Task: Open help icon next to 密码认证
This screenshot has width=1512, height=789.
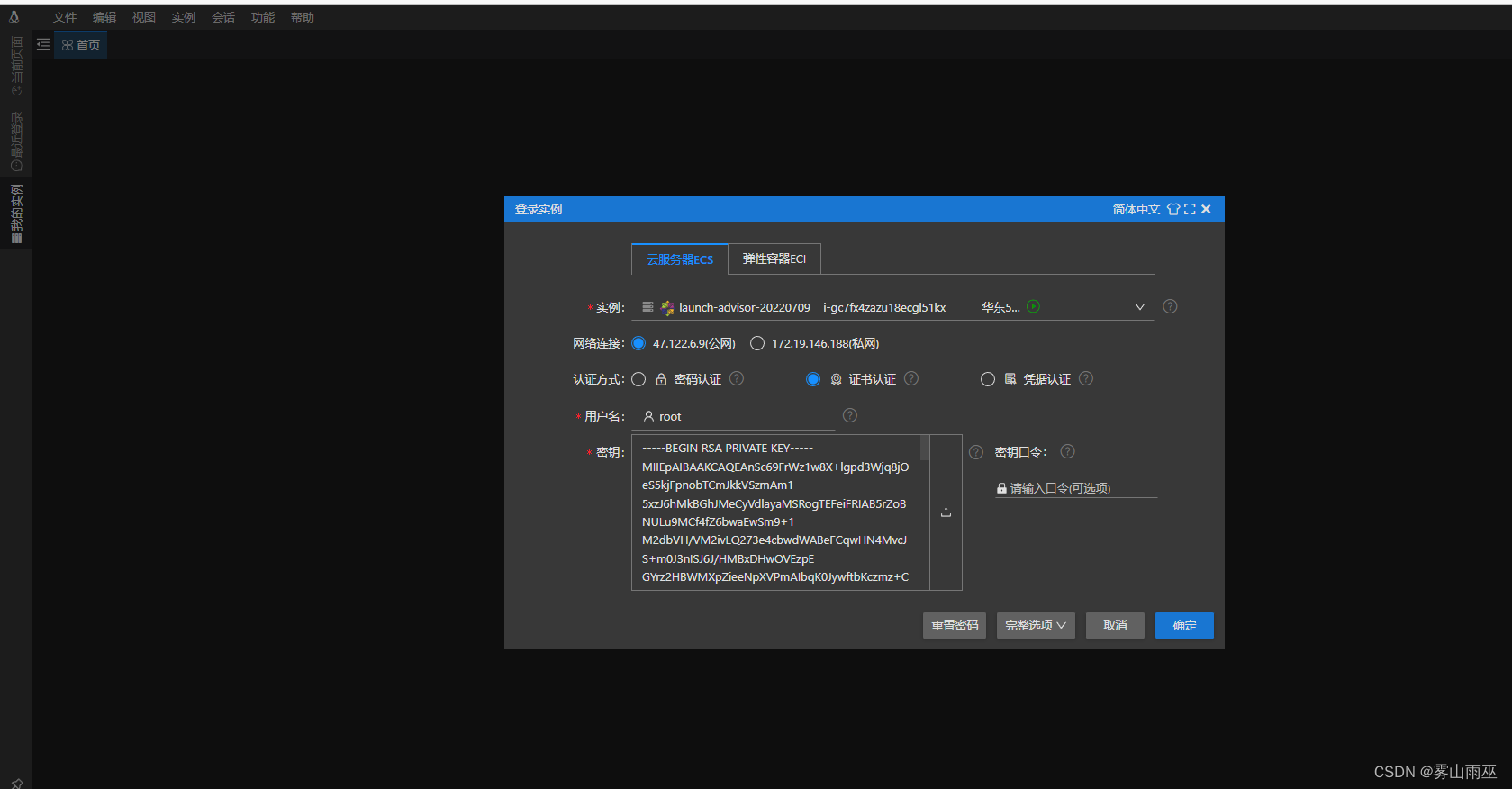Action: click(737, 378)
